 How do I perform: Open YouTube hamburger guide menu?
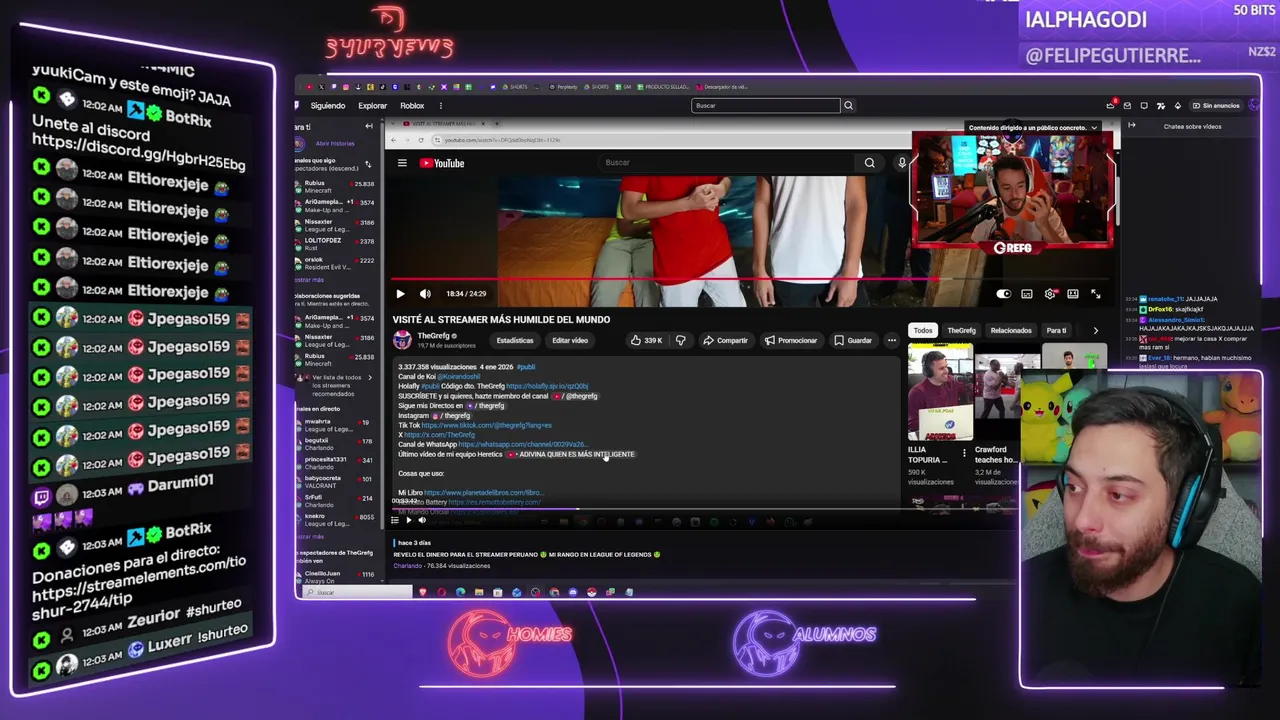(402, 163)
